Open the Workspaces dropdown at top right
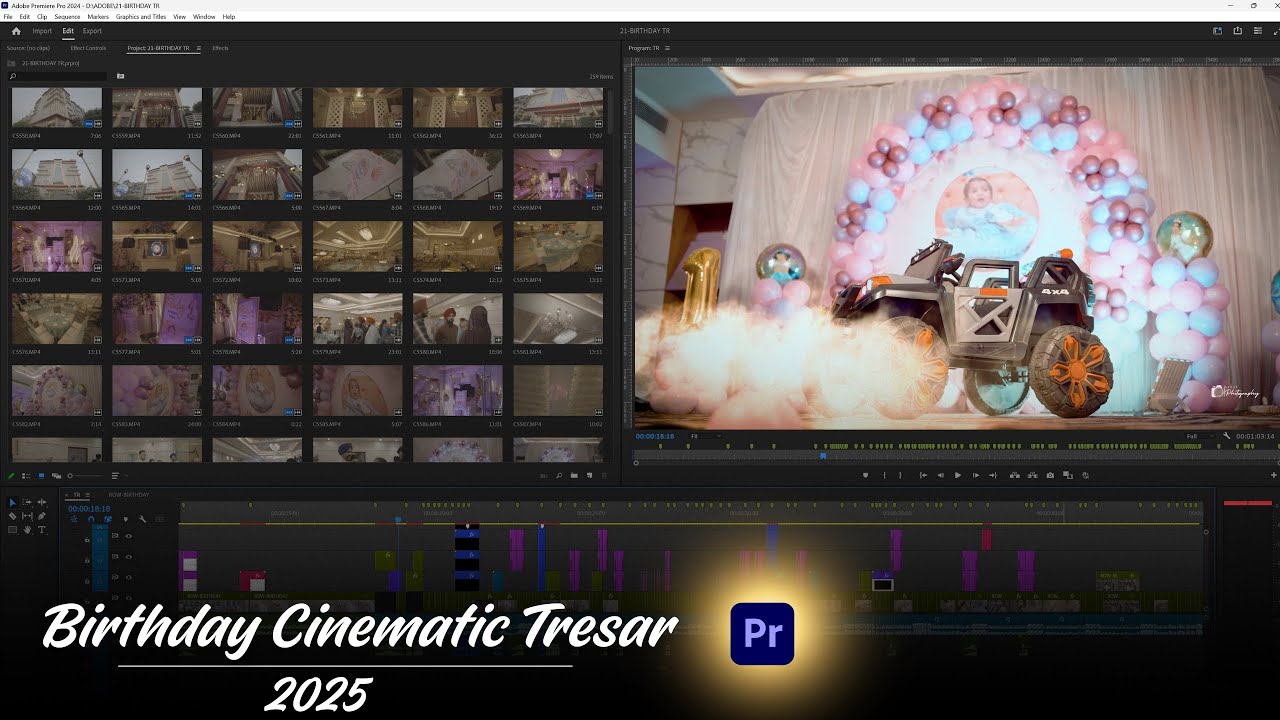 pos(1217,31)
